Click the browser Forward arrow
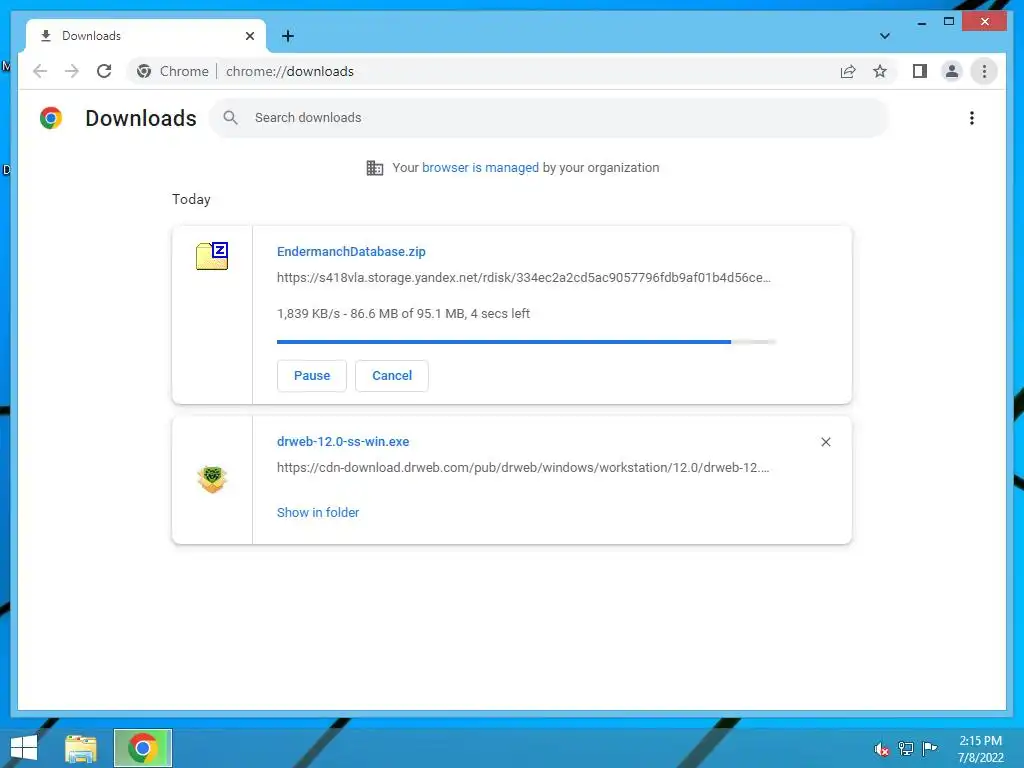The image size is (1024, 768). [x=72, y=71]
